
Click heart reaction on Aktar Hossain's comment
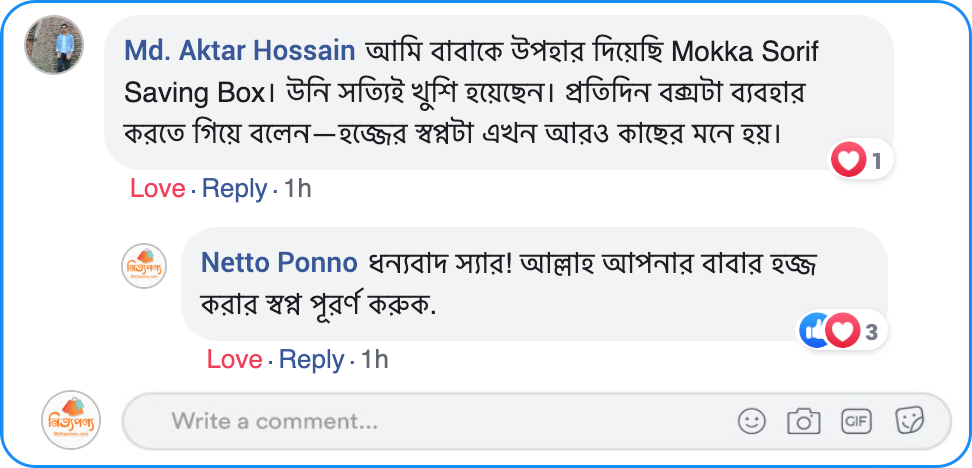coord(849,159)
